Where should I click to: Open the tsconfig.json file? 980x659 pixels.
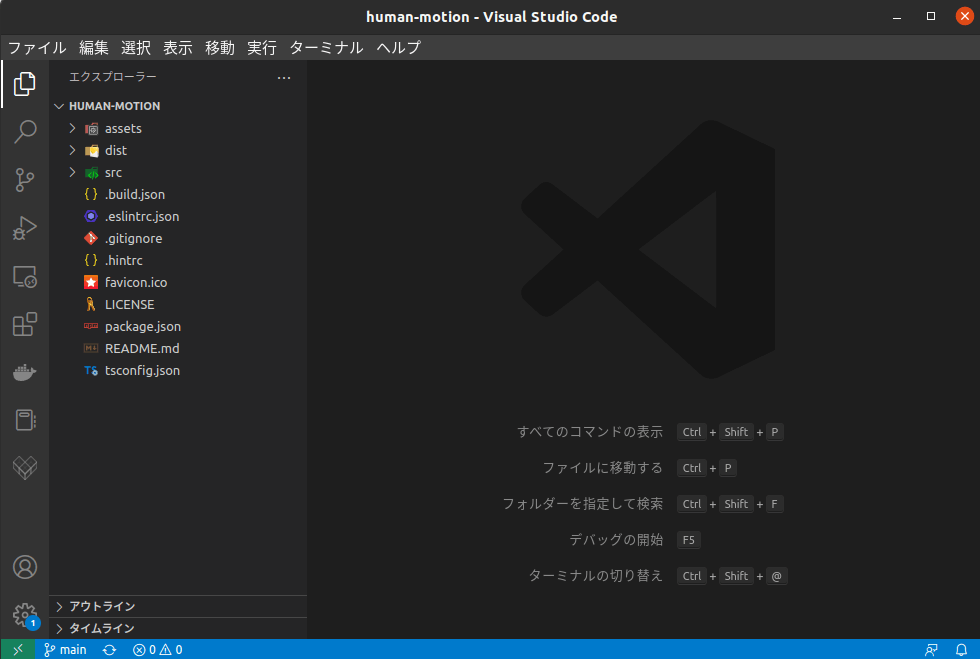178,370
